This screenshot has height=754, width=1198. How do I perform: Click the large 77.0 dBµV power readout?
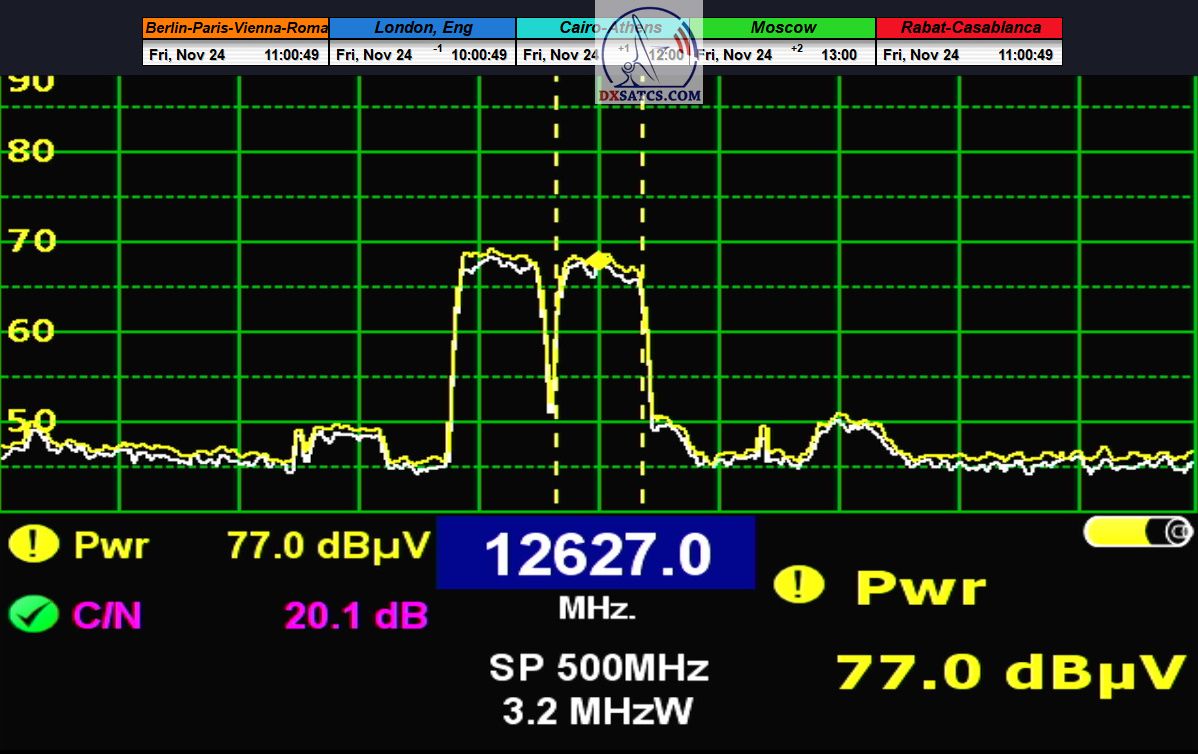[x=1010, y=672]
